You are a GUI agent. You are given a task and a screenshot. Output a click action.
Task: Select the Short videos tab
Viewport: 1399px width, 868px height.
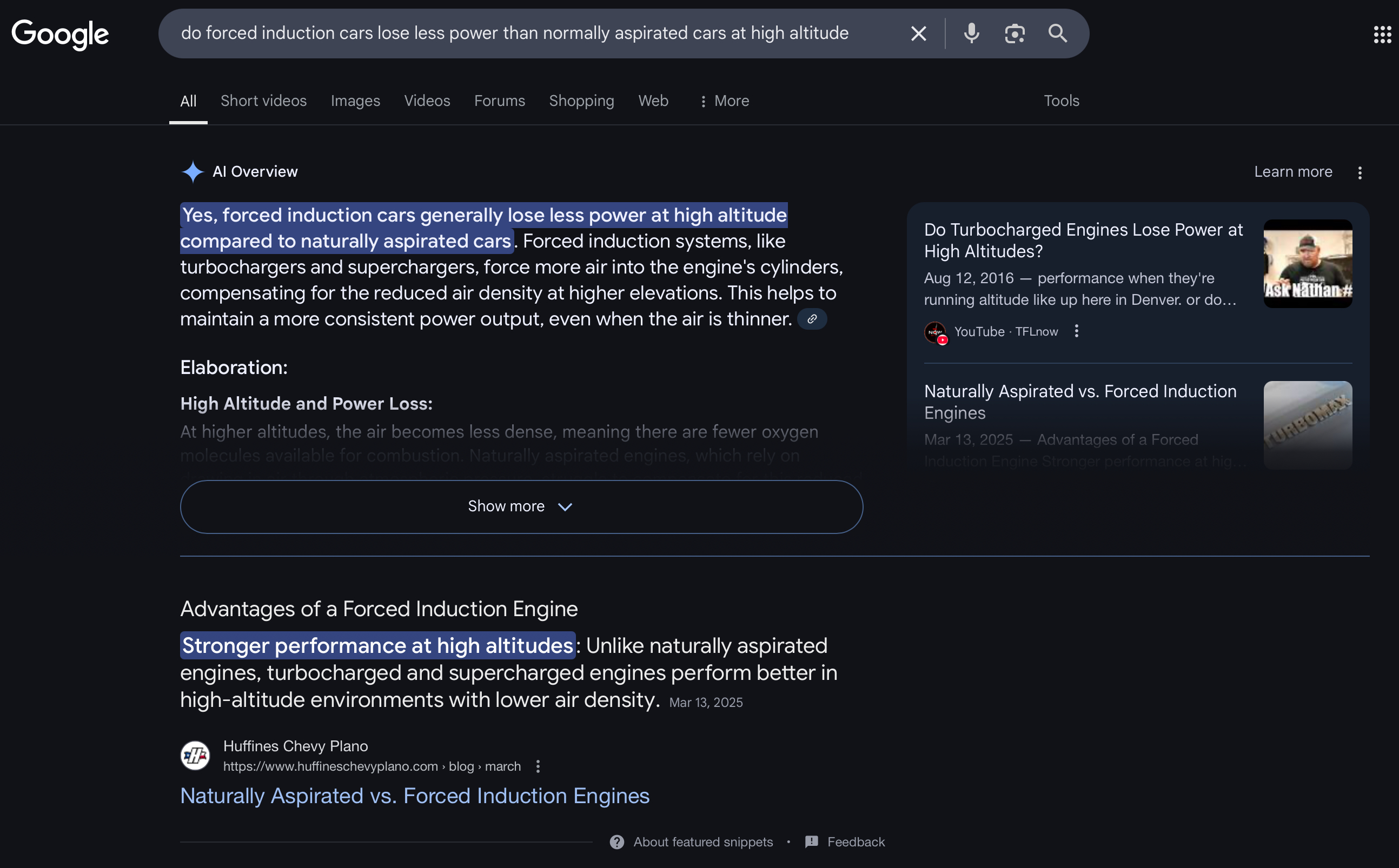[x=263, y=101]
